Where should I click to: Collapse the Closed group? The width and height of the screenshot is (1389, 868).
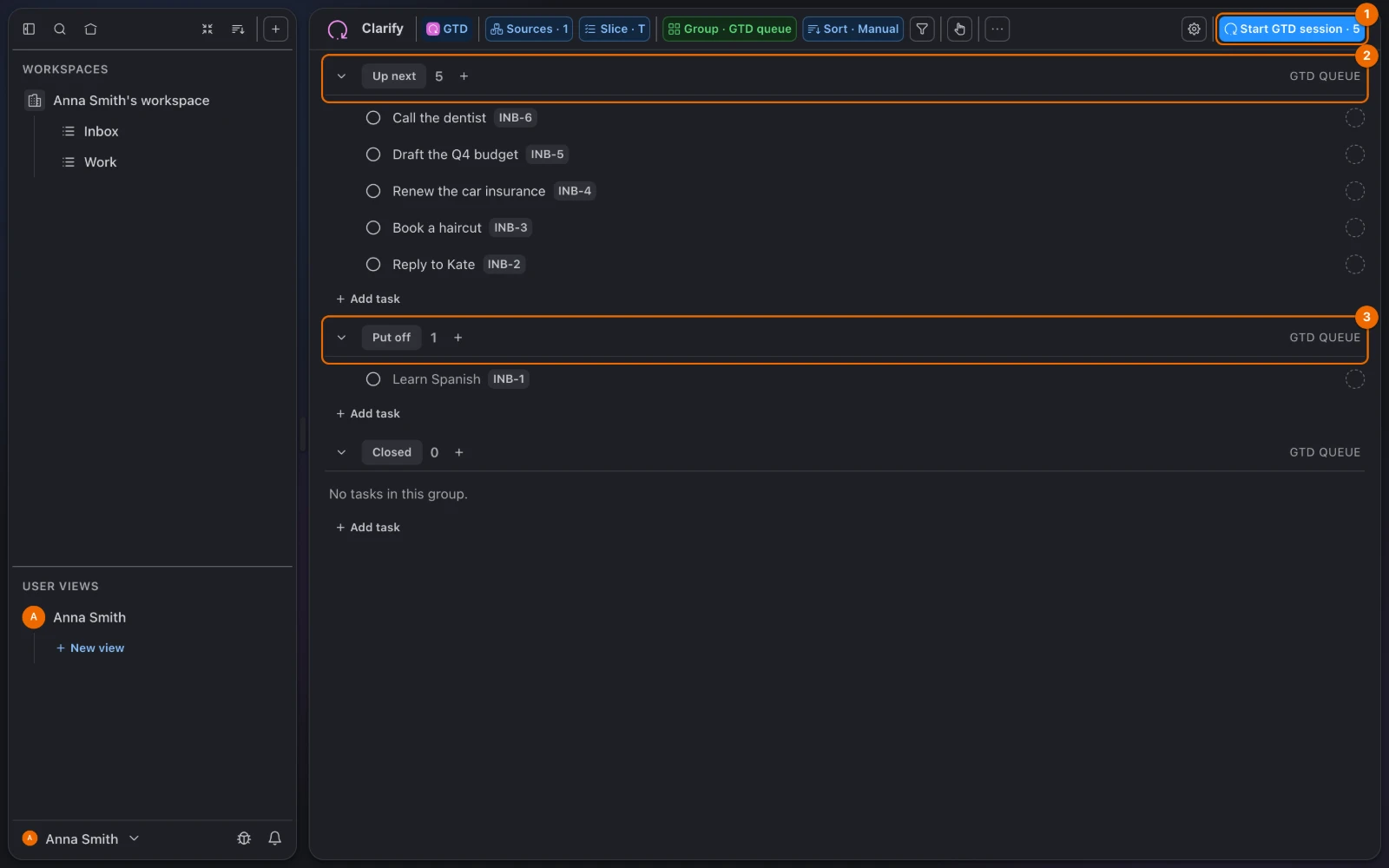pyautogui.click(x=341, y=452)
